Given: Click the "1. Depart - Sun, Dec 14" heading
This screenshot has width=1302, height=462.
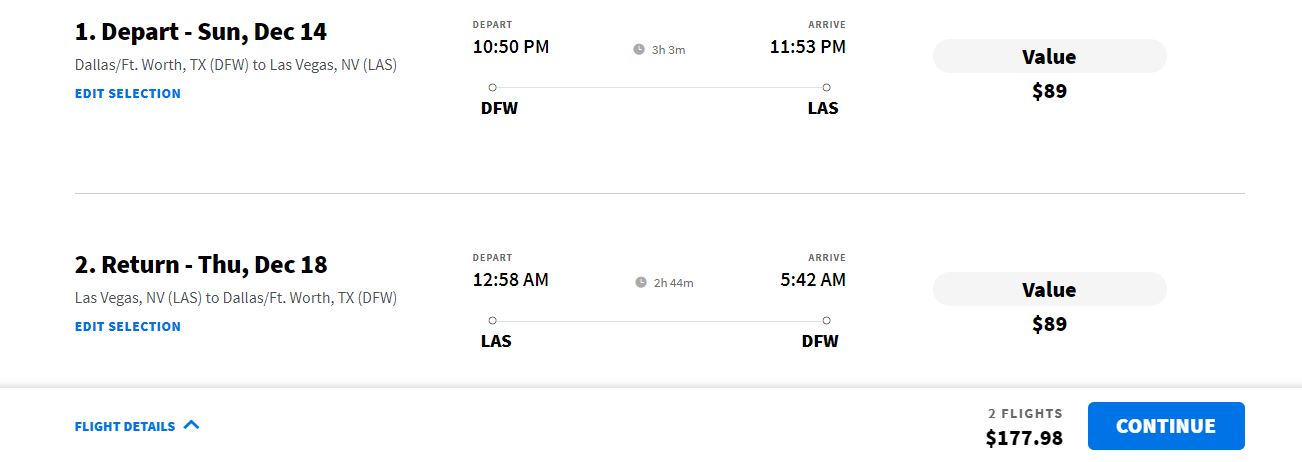Looking at the screenshot, I should pos(201,32).
